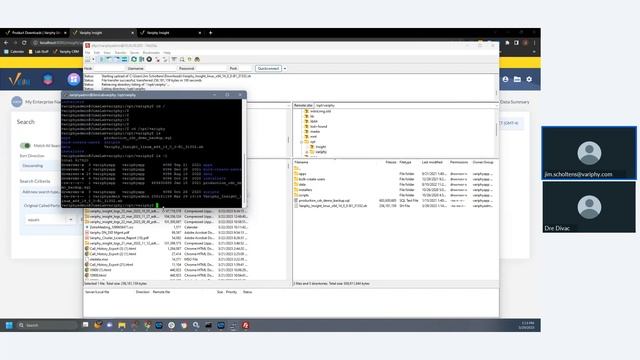Image resolution: width=640 pixels, height=360 pixels.
Task: Switch off Match All Search toggle
Action: pyautogui.click(x=25, y=146)
